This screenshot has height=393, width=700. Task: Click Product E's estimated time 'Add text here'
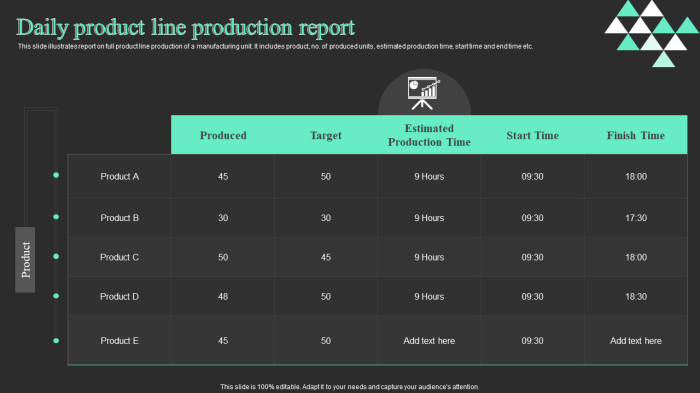pos(429,341)
